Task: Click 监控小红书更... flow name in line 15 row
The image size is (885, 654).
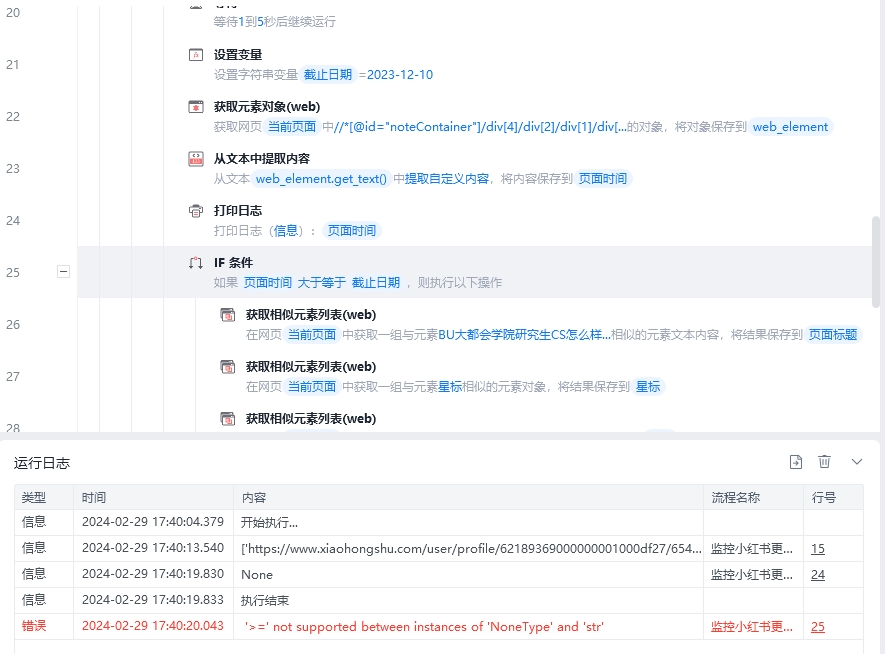Action: (x=752, y=548)
